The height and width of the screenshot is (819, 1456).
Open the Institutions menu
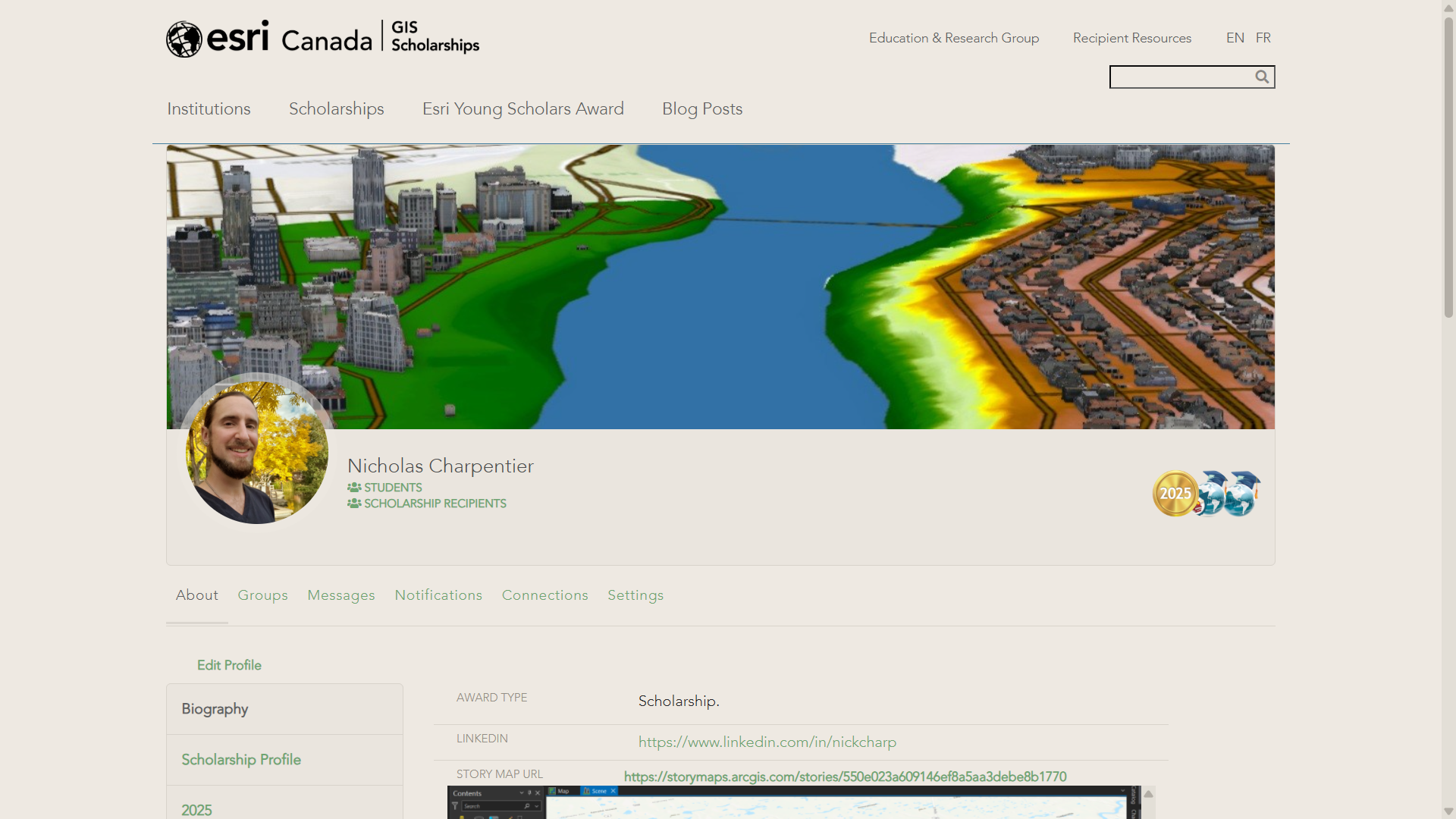coord(209,109)
